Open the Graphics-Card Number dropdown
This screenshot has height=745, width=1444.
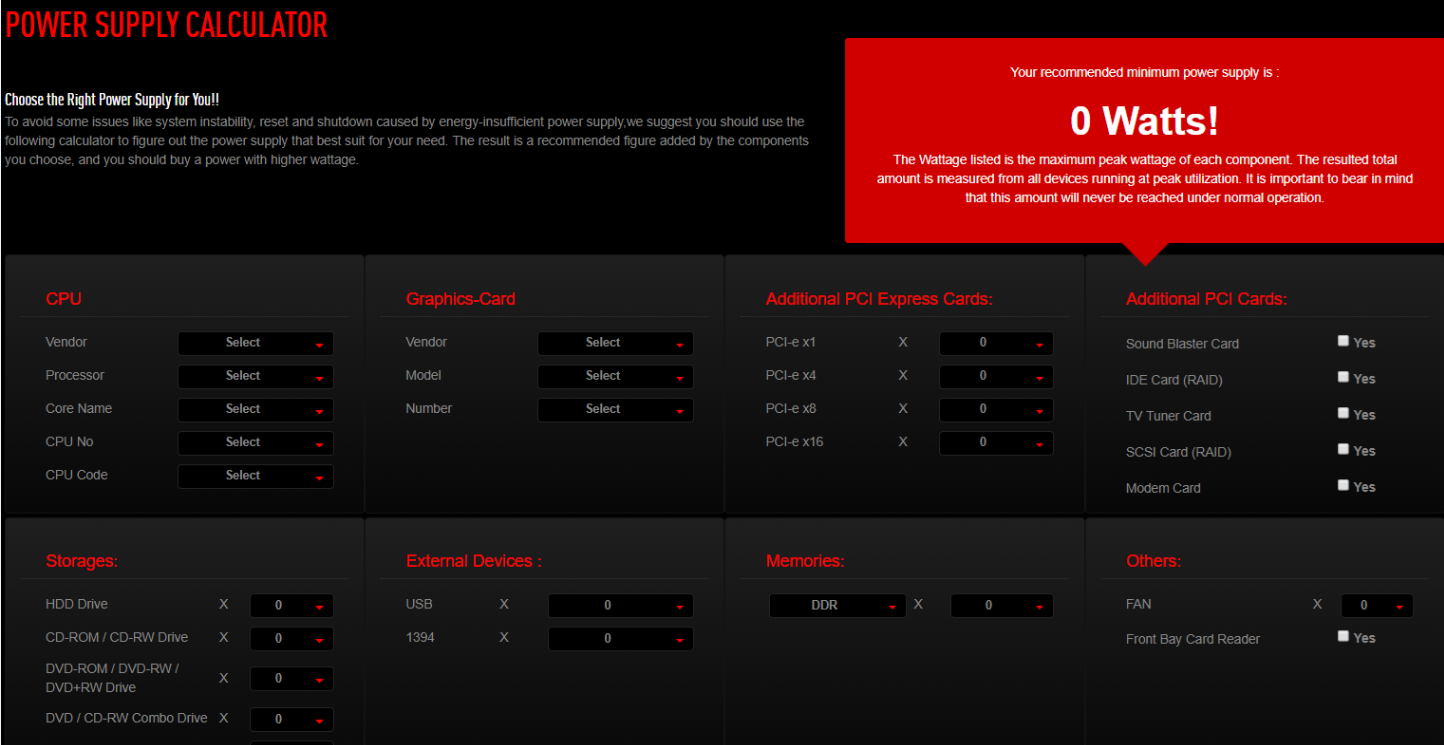(615, 409)
